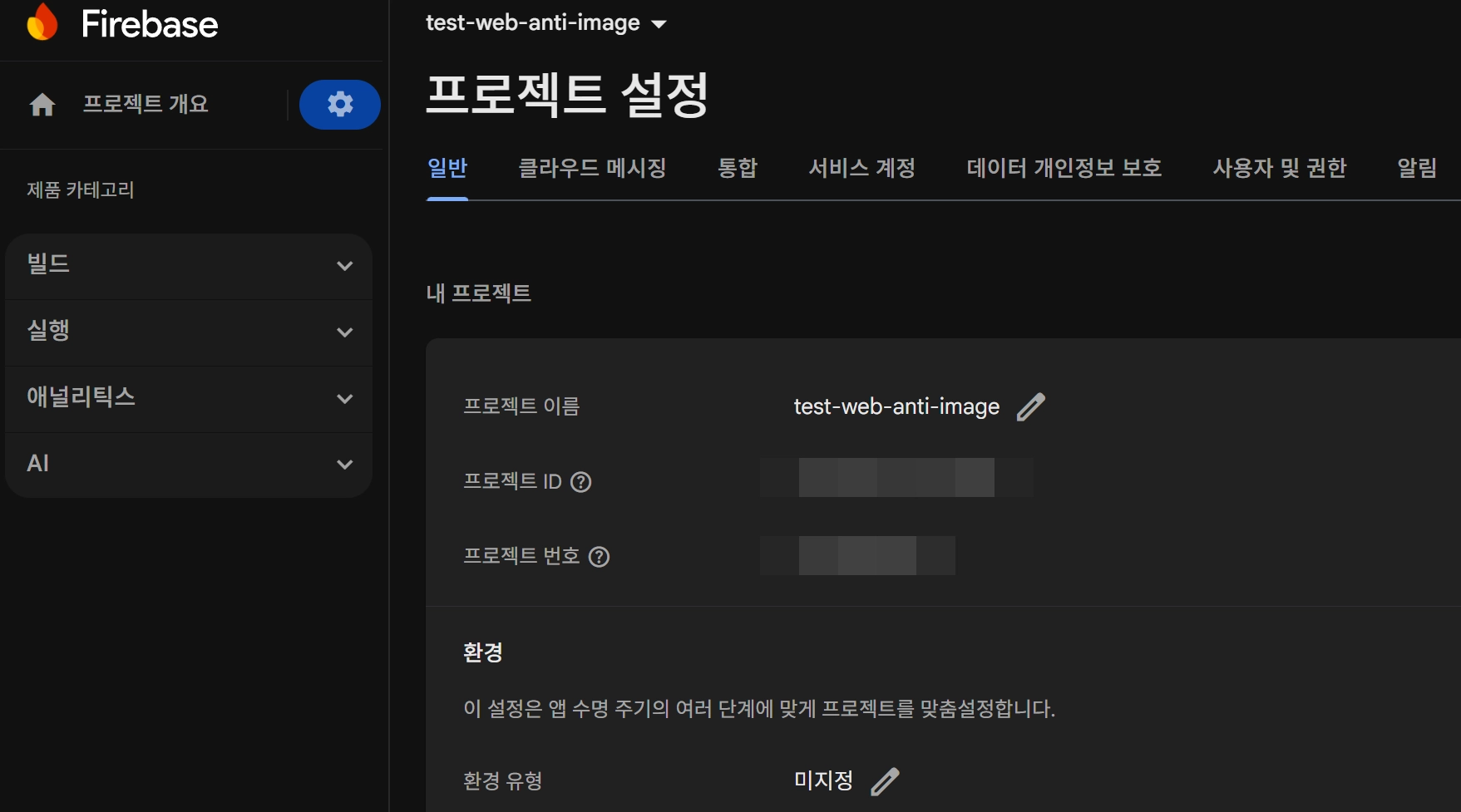Open the help icon next to 프로젝트 ID
The width and height of the screenshot is (1461, 812).
[x=581, y=482]
